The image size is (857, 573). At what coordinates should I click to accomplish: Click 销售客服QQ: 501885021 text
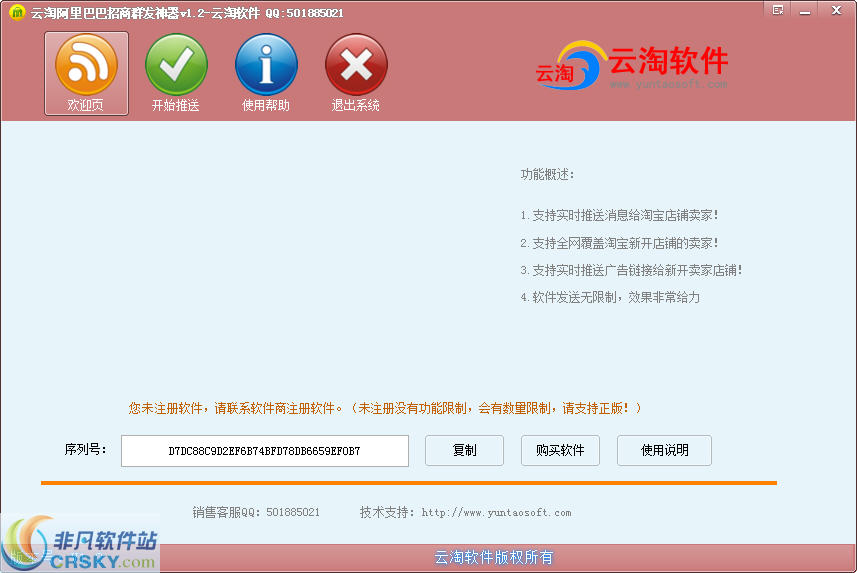point(256,512)
